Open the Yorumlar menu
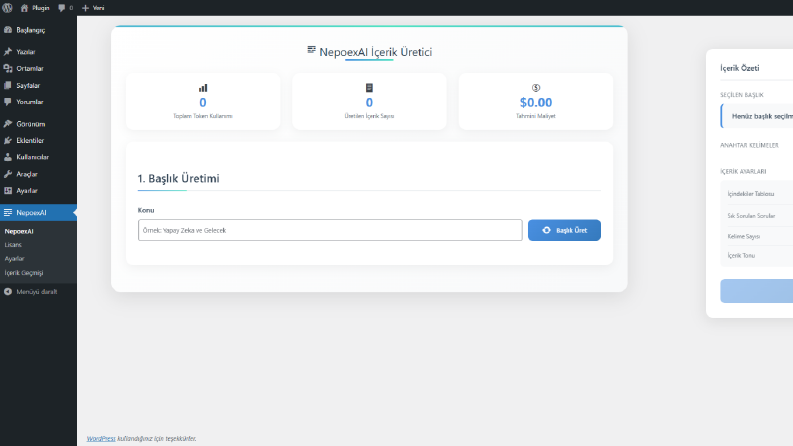Viewport: 793px width, 446px height. click(x=38, y=102)
